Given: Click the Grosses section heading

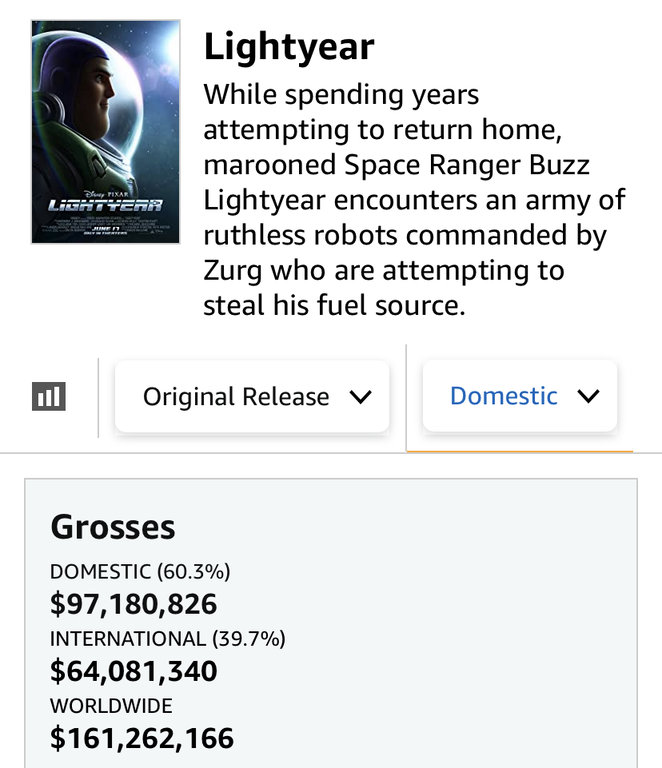Looking at the screenshot, I should tap(113, 527).
